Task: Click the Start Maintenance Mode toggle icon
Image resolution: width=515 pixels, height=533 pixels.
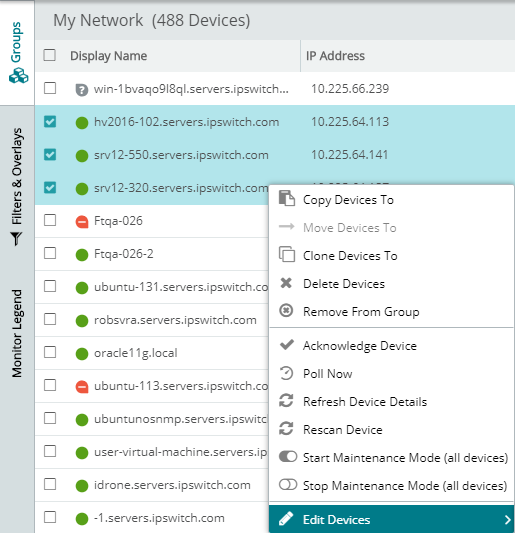Action: (288, 456)
